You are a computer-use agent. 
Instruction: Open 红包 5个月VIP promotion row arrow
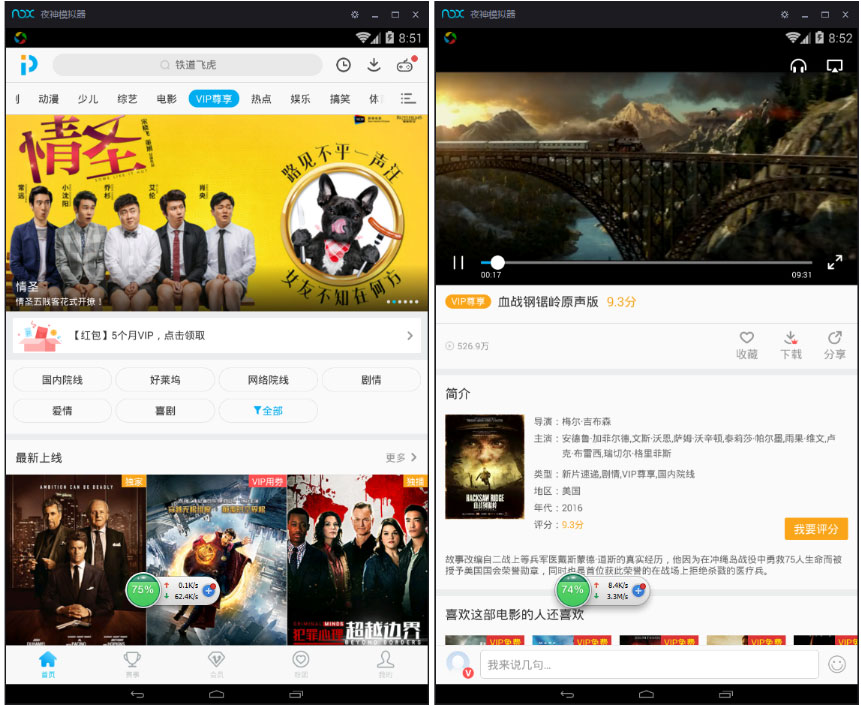pos(410,335)
